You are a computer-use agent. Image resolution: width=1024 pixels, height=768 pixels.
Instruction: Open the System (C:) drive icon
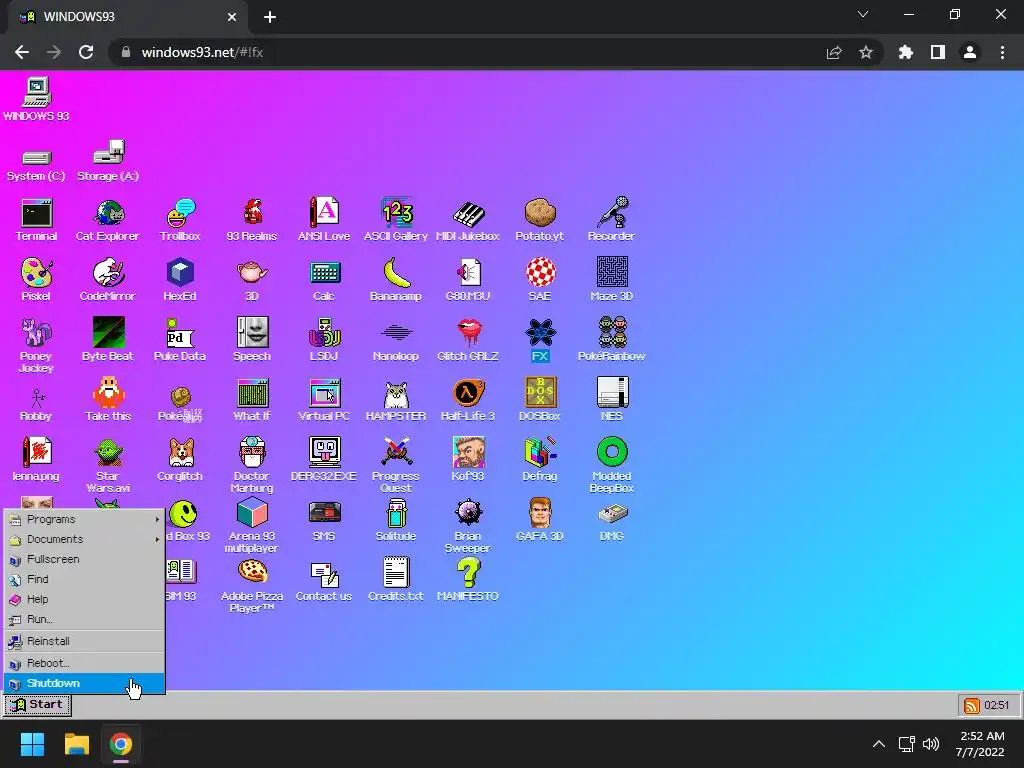click(x=37, y=166)
